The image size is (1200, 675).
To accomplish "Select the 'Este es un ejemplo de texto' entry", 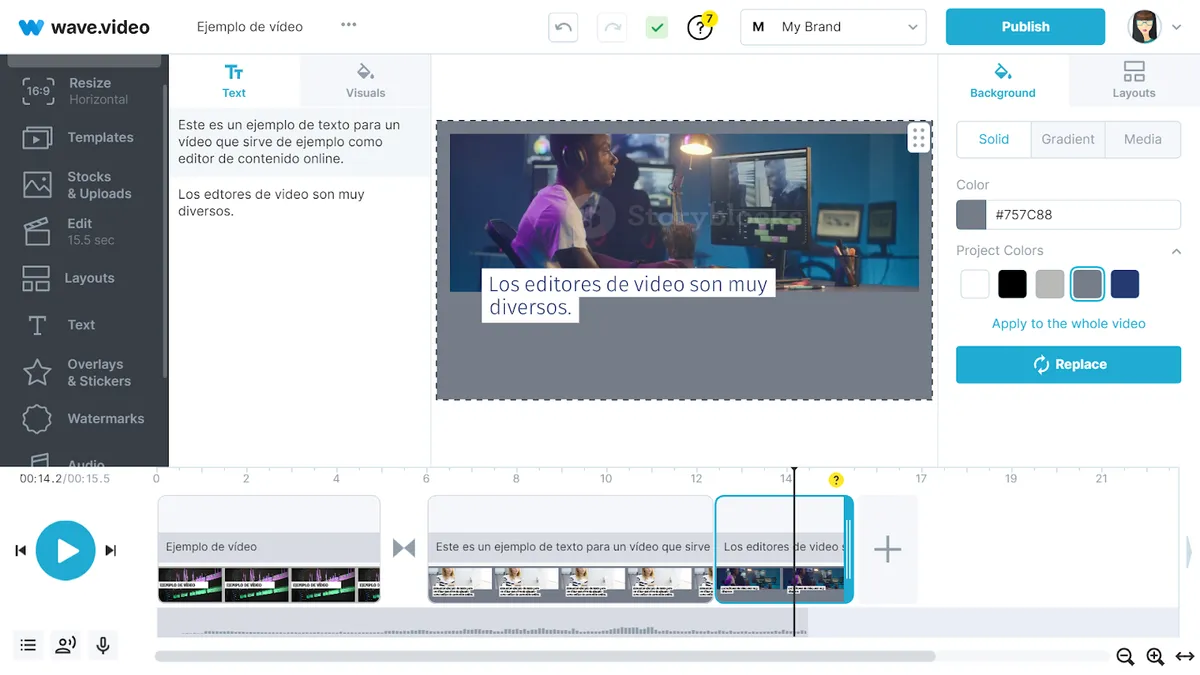I will point(299,142).
